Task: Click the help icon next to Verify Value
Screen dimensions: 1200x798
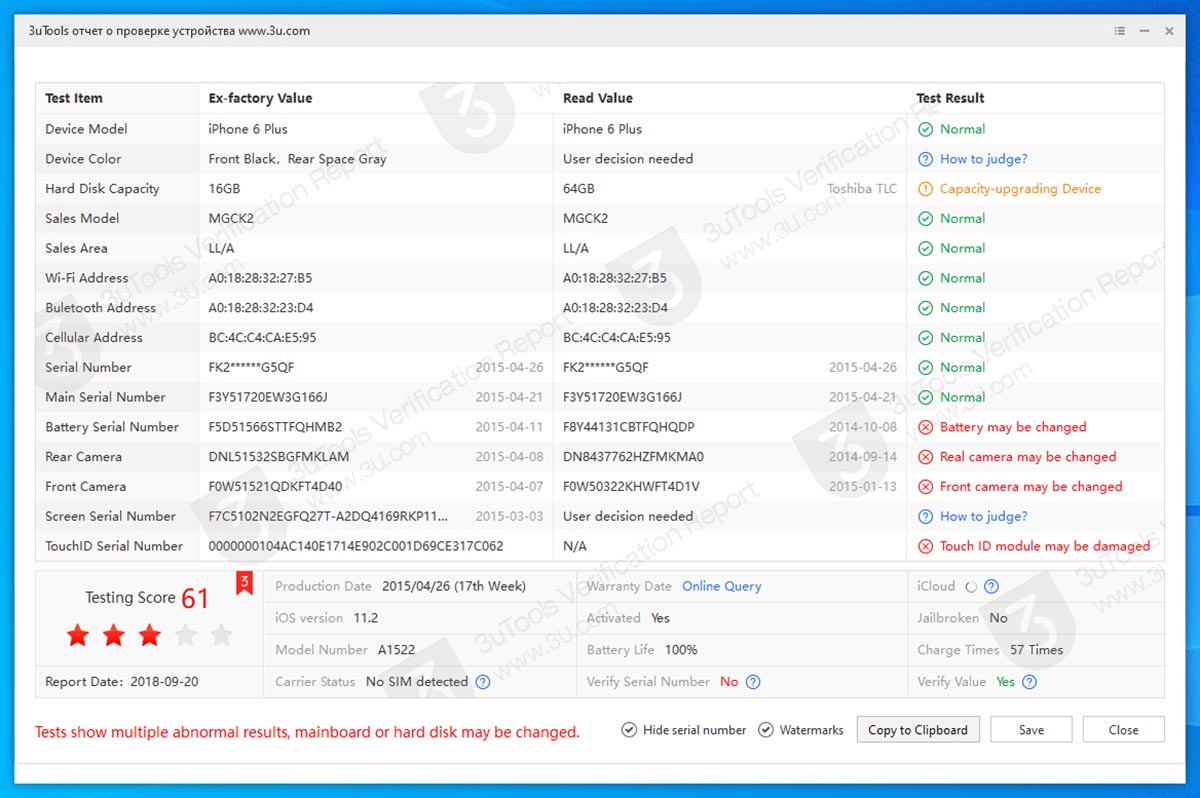Action: coord(1029,682)
